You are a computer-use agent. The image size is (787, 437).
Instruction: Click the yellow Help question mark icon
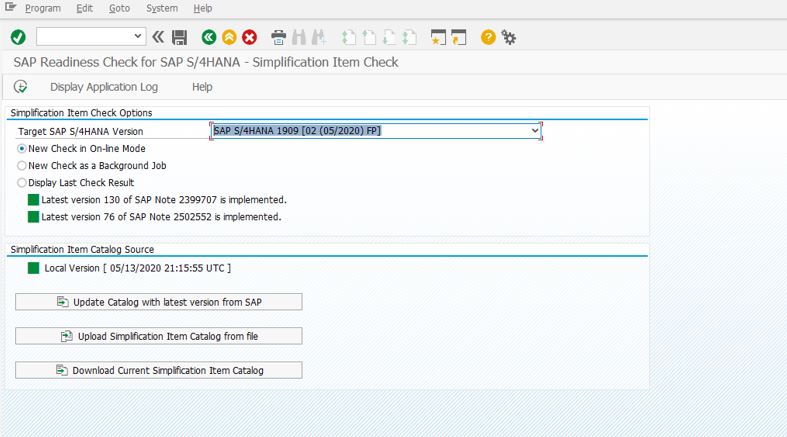click(x=488, y=37)
